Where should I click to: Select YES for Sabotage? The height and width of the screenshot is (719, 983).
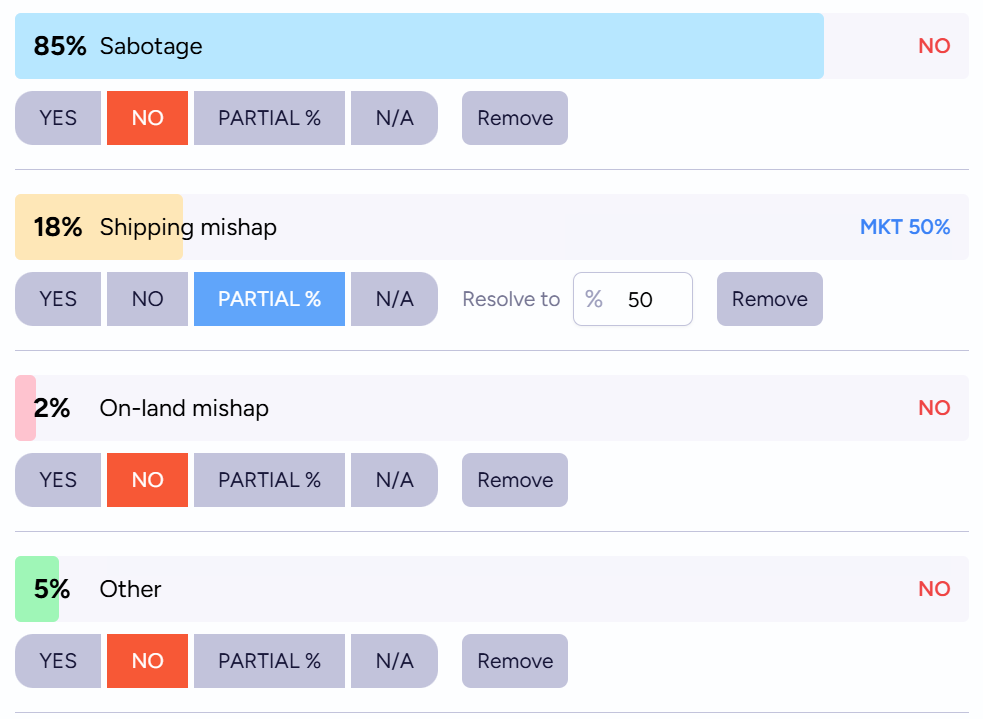[x=58, y=118]
